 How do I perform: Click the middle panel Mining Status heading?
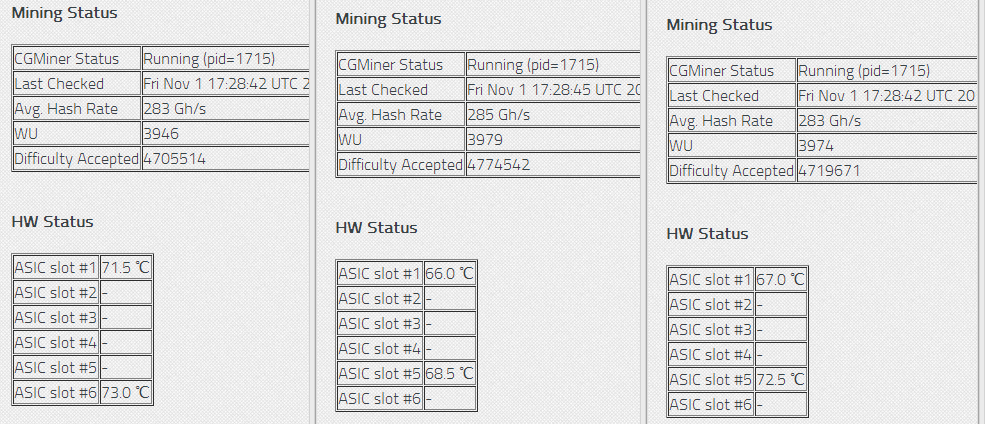coord(388,19)
